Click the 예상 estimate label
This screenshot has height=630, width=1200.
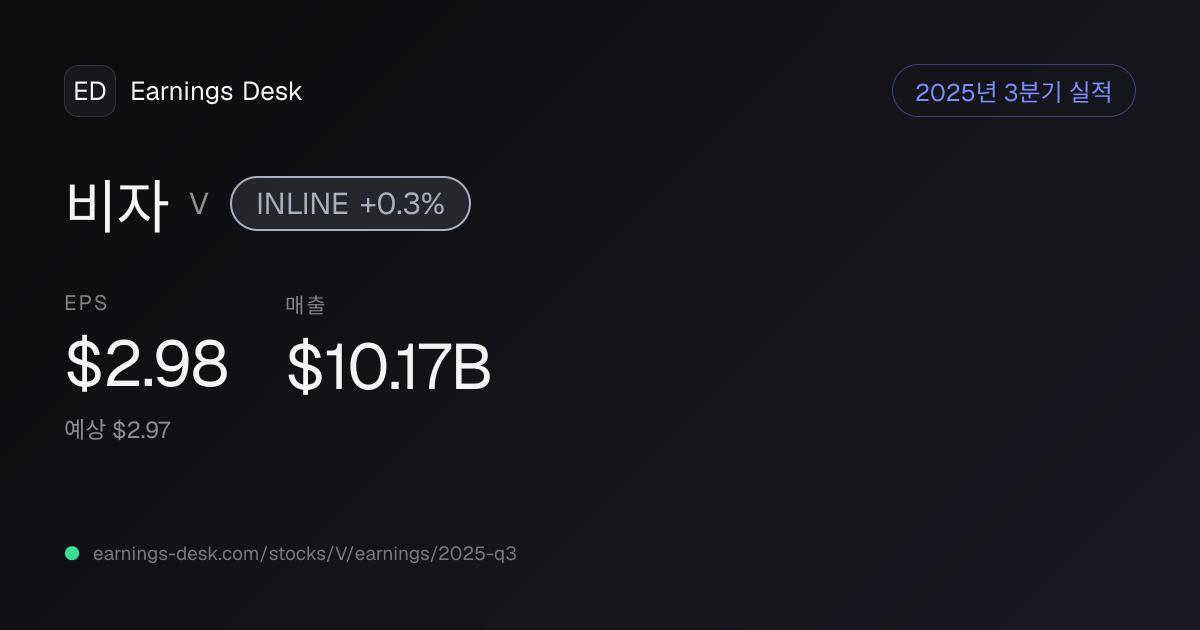tap(85, 430)
